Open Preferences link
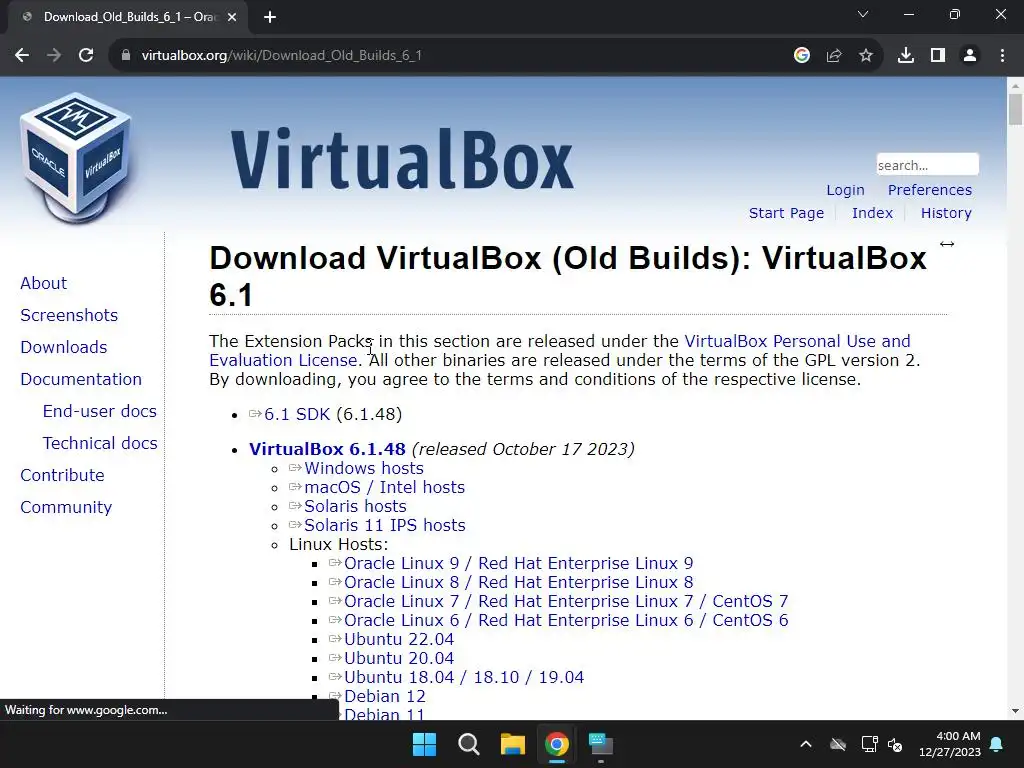1024x768 pixels. tap(929, 190)
